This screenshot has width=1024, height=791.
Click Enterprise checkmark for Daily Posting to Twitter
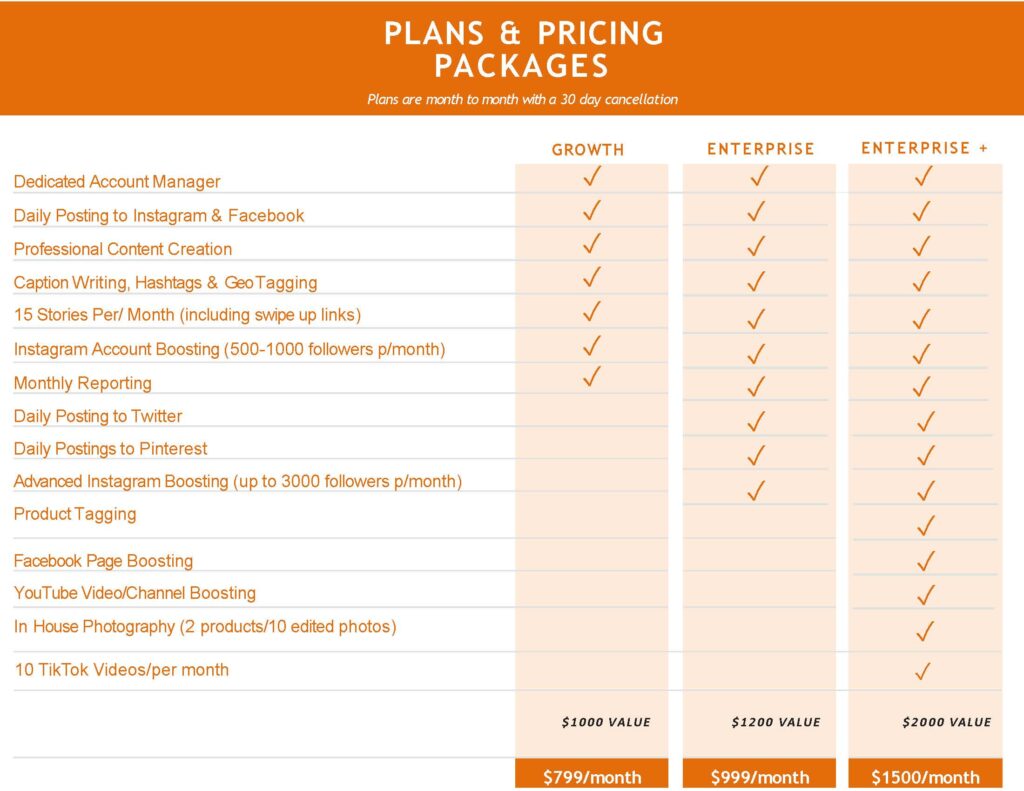(x=757, y=421)
